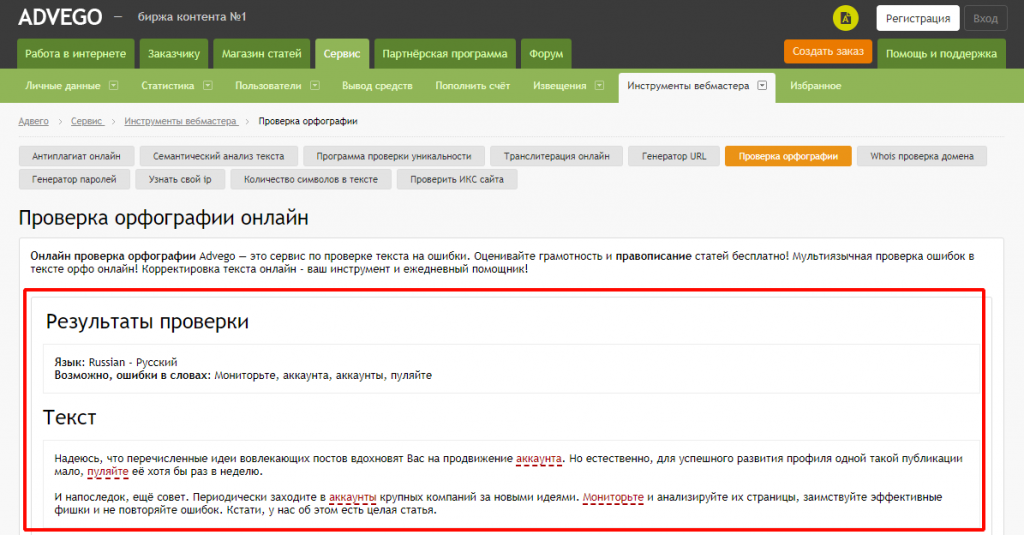Click the underlined word Мониторьте in text

(613, 497)
